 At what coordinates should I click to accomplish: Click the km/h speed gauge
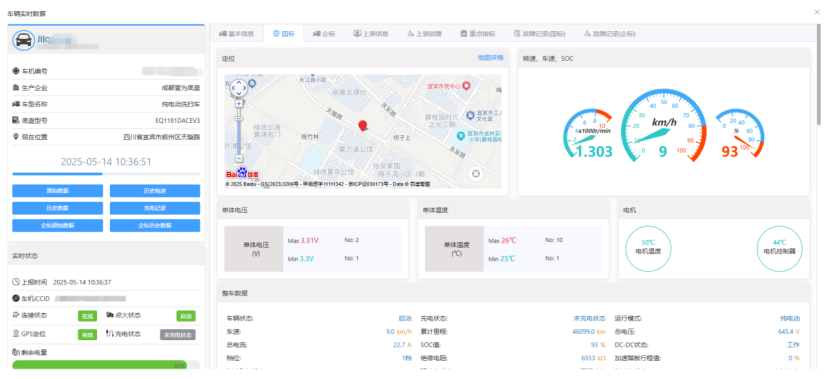[664, 126]
